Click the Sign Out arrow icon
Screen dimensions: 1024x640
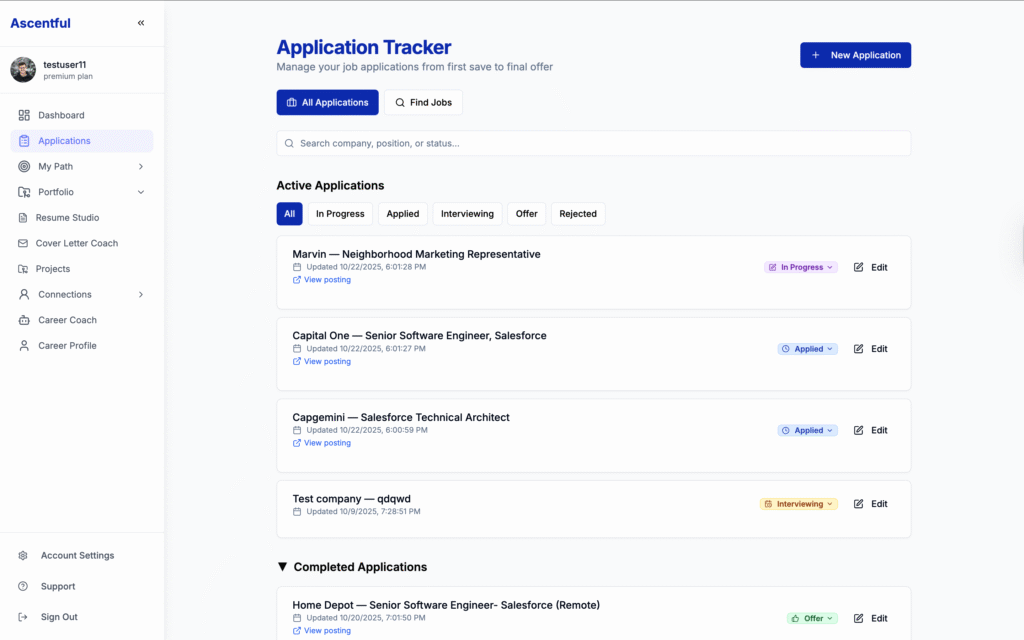(23, 617)
